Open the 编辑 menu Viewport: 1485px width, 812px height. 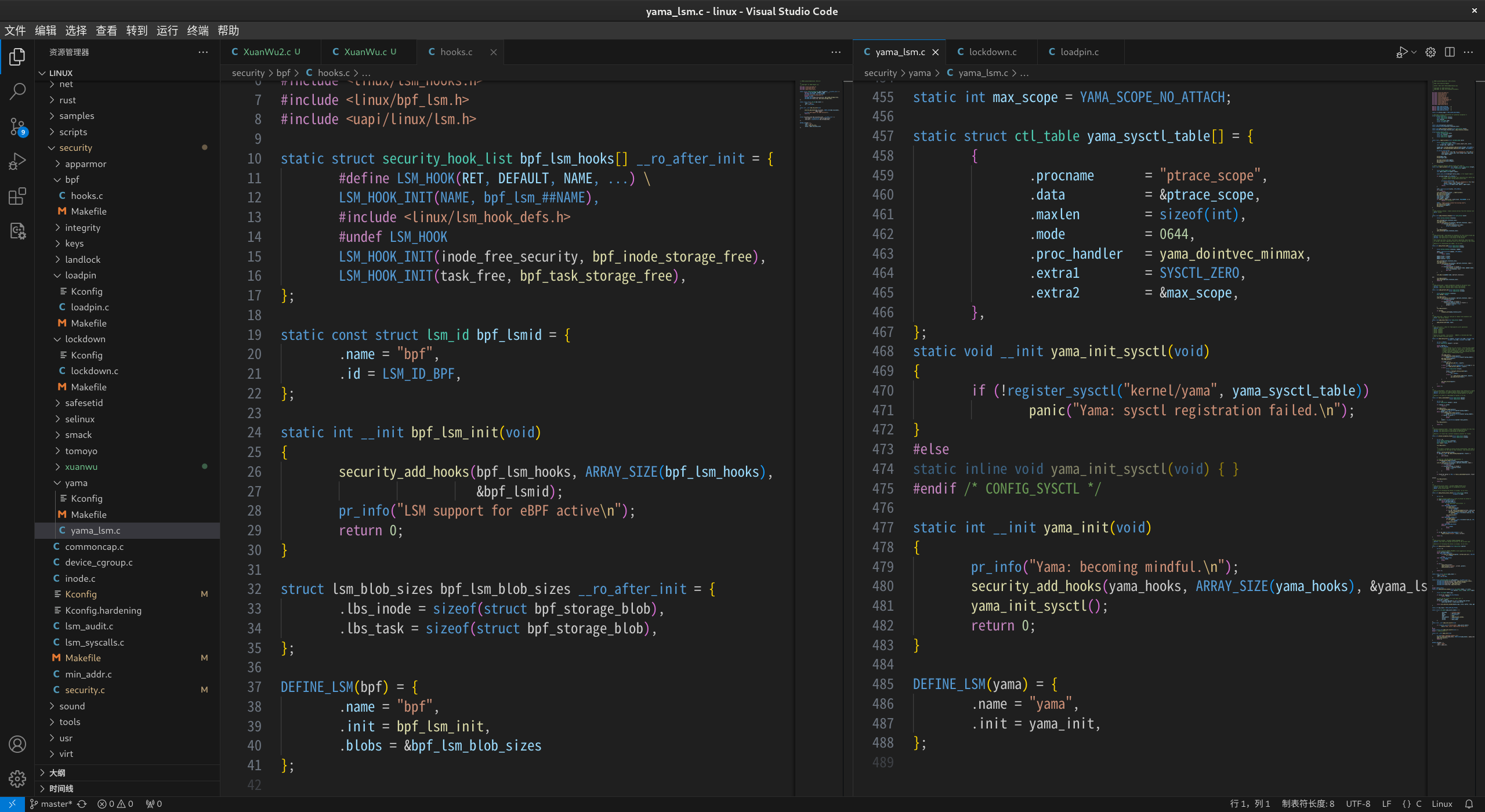(x=46, y=31)
